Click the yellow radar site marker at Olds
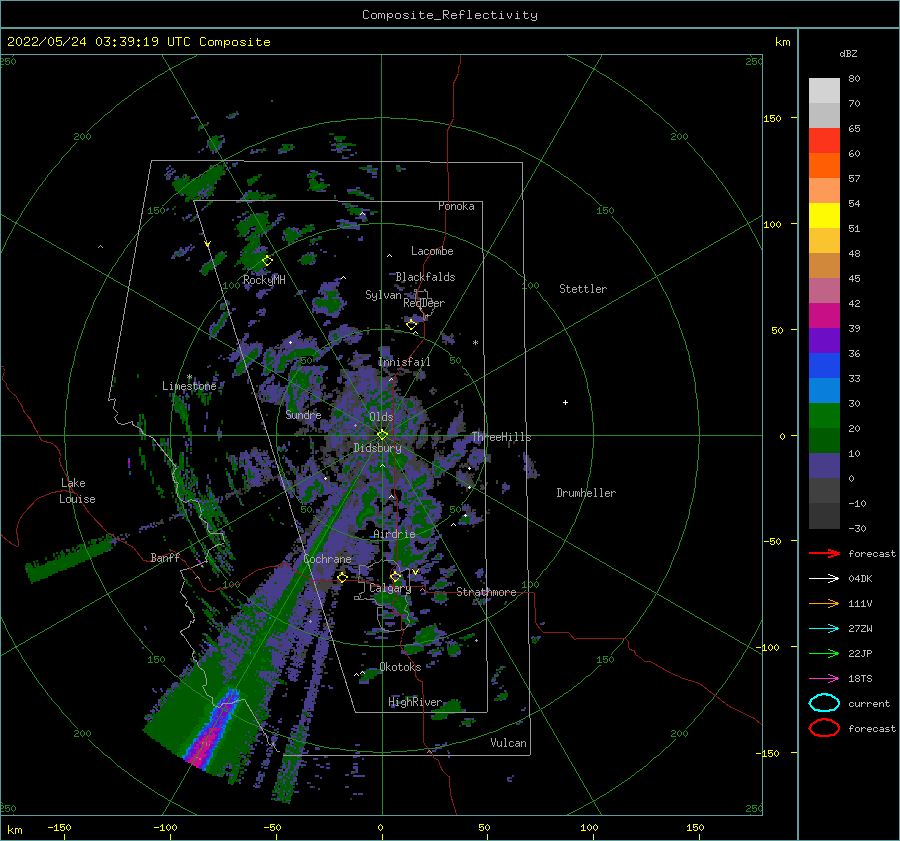This screenshot has height=841, width=900. (382, 435)
